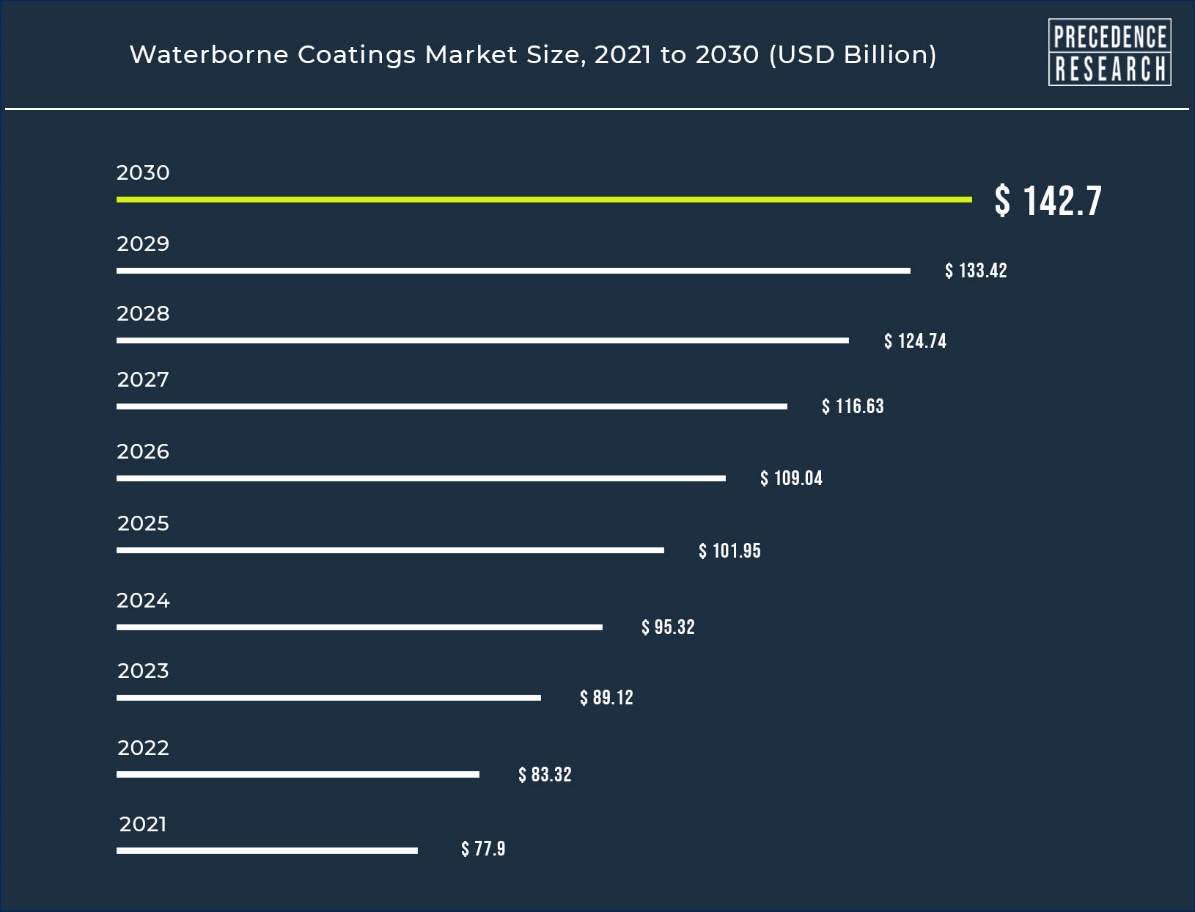1195x912 pixels.
Task: Click the $ 89.12 value label
Action: [x=606, y=698]
